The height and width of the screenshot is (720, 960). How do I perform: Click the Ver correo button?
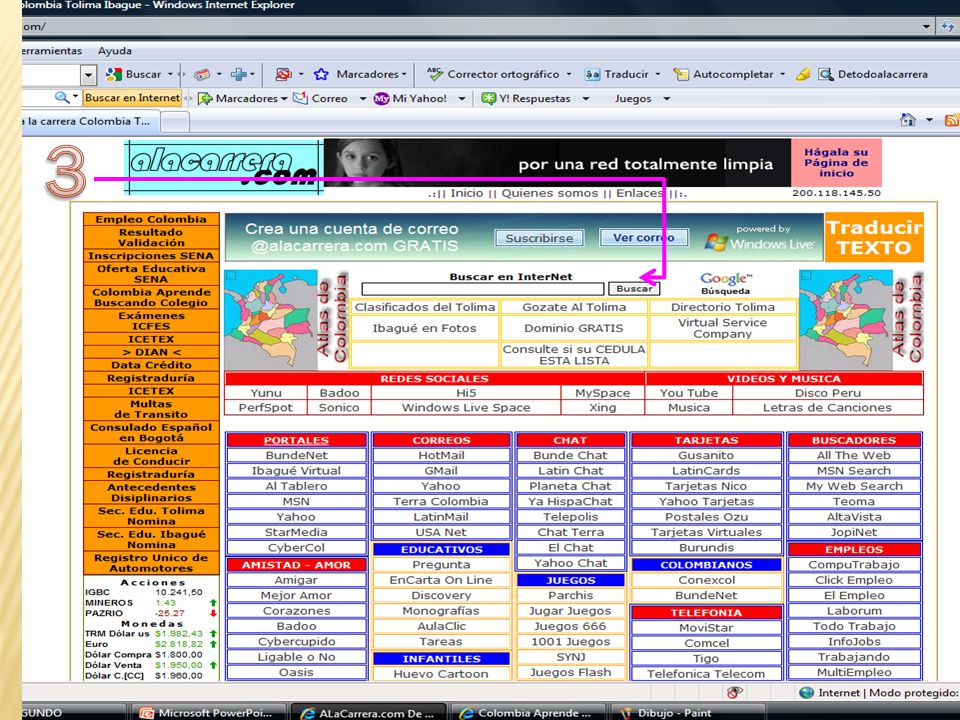point(643,238)
